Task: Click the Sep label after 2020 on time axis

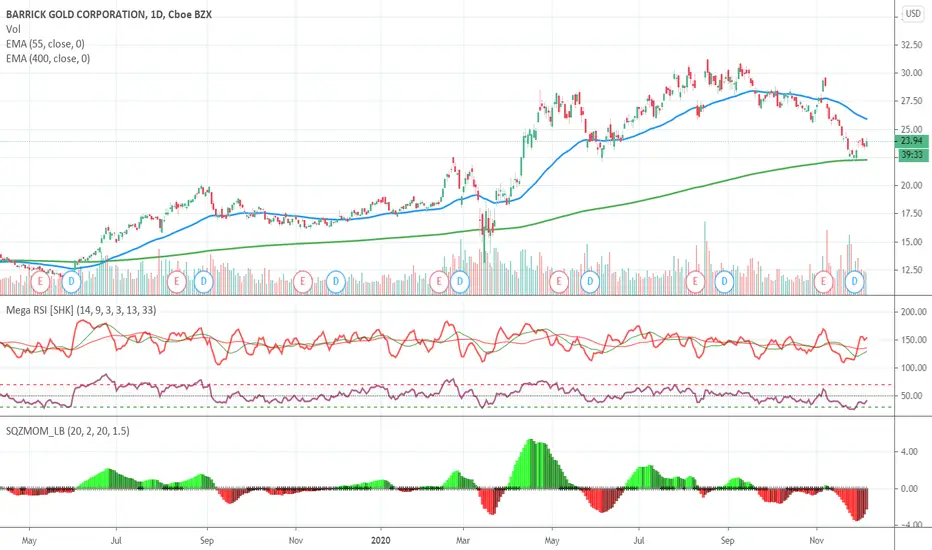Action: coord(728,540)
